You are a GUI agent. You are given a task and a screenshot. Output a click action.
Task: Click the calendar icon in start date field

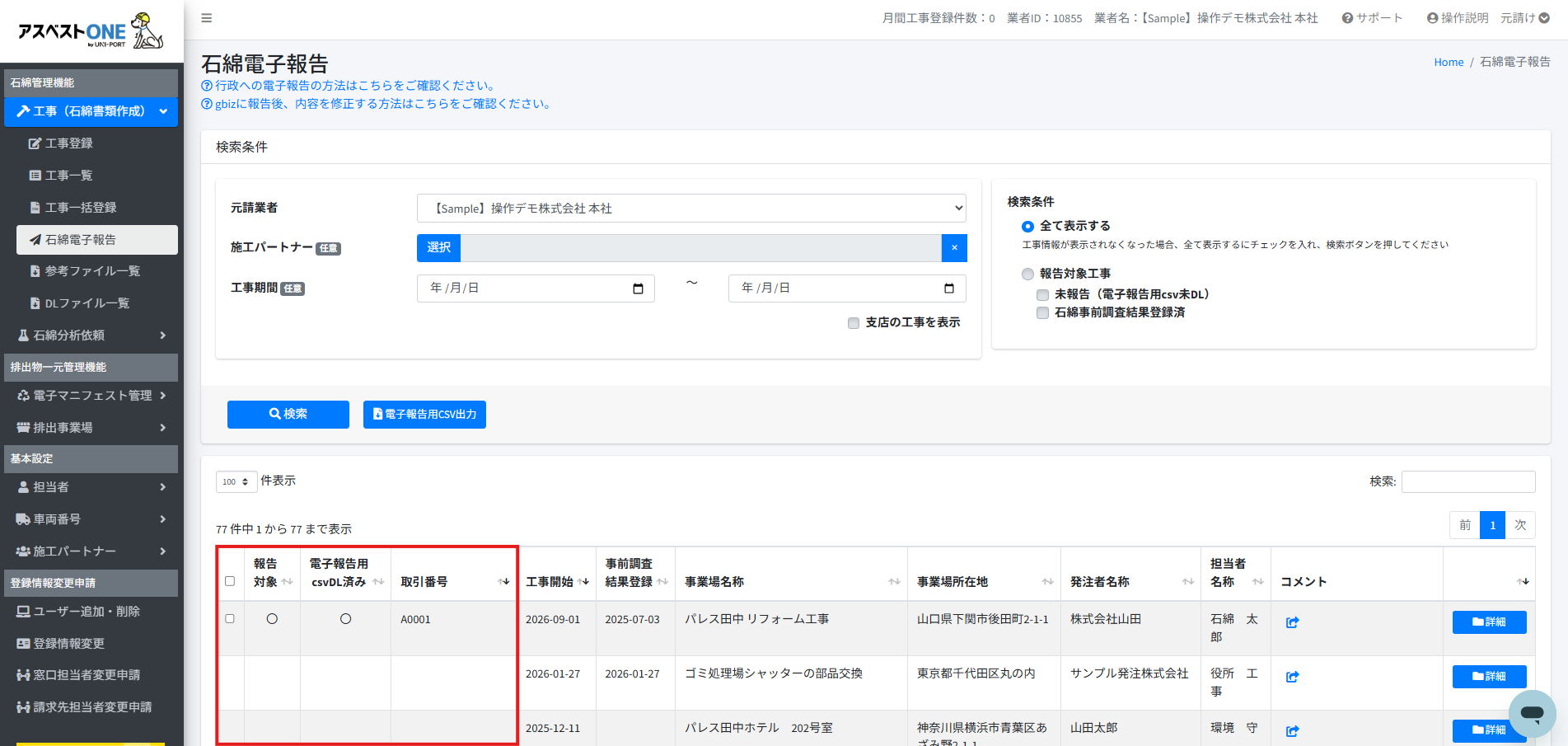coord(638,289)
